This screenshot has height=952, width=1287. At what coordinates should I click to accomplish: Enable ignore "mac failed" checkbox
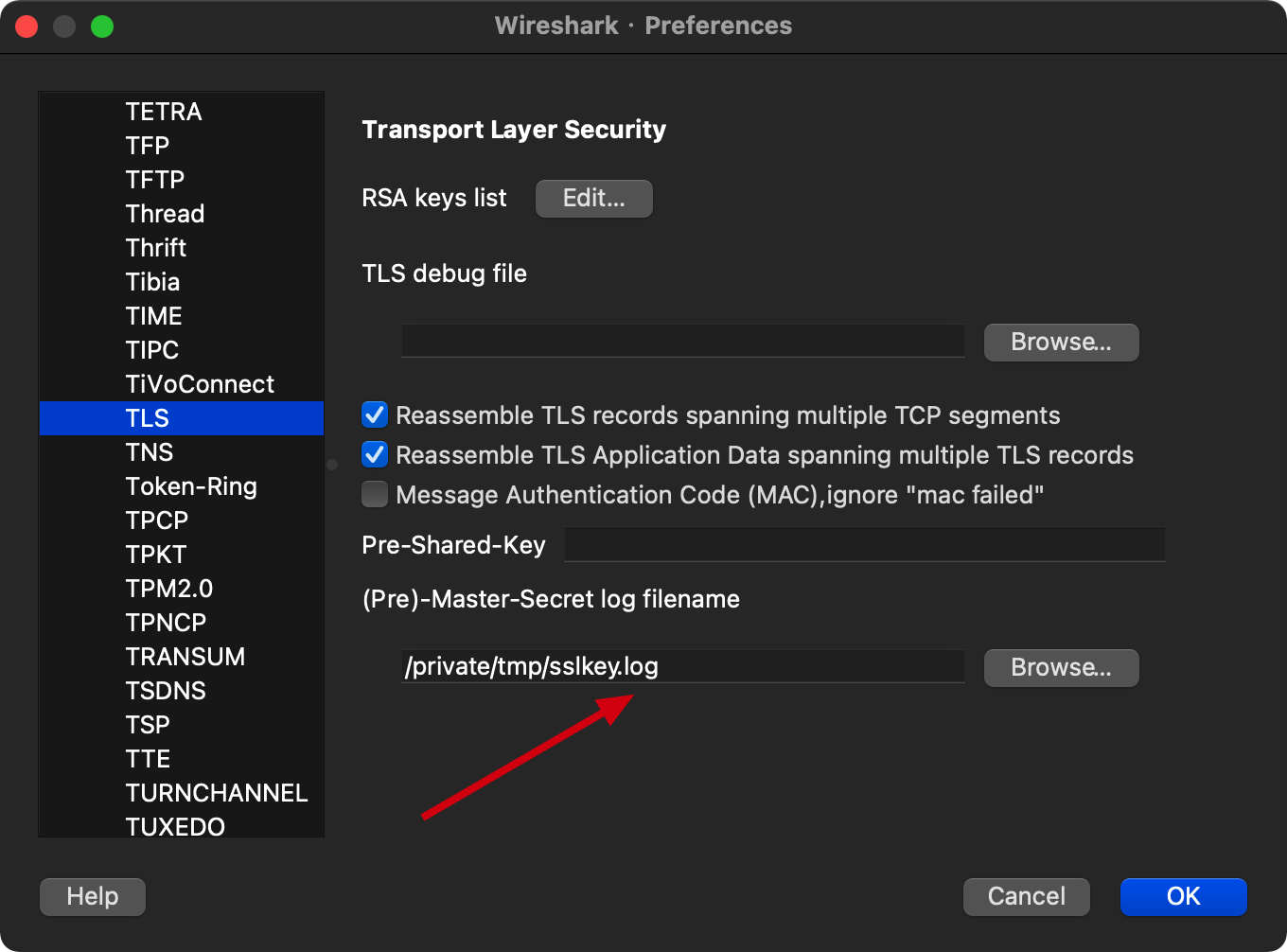(375, 495)
